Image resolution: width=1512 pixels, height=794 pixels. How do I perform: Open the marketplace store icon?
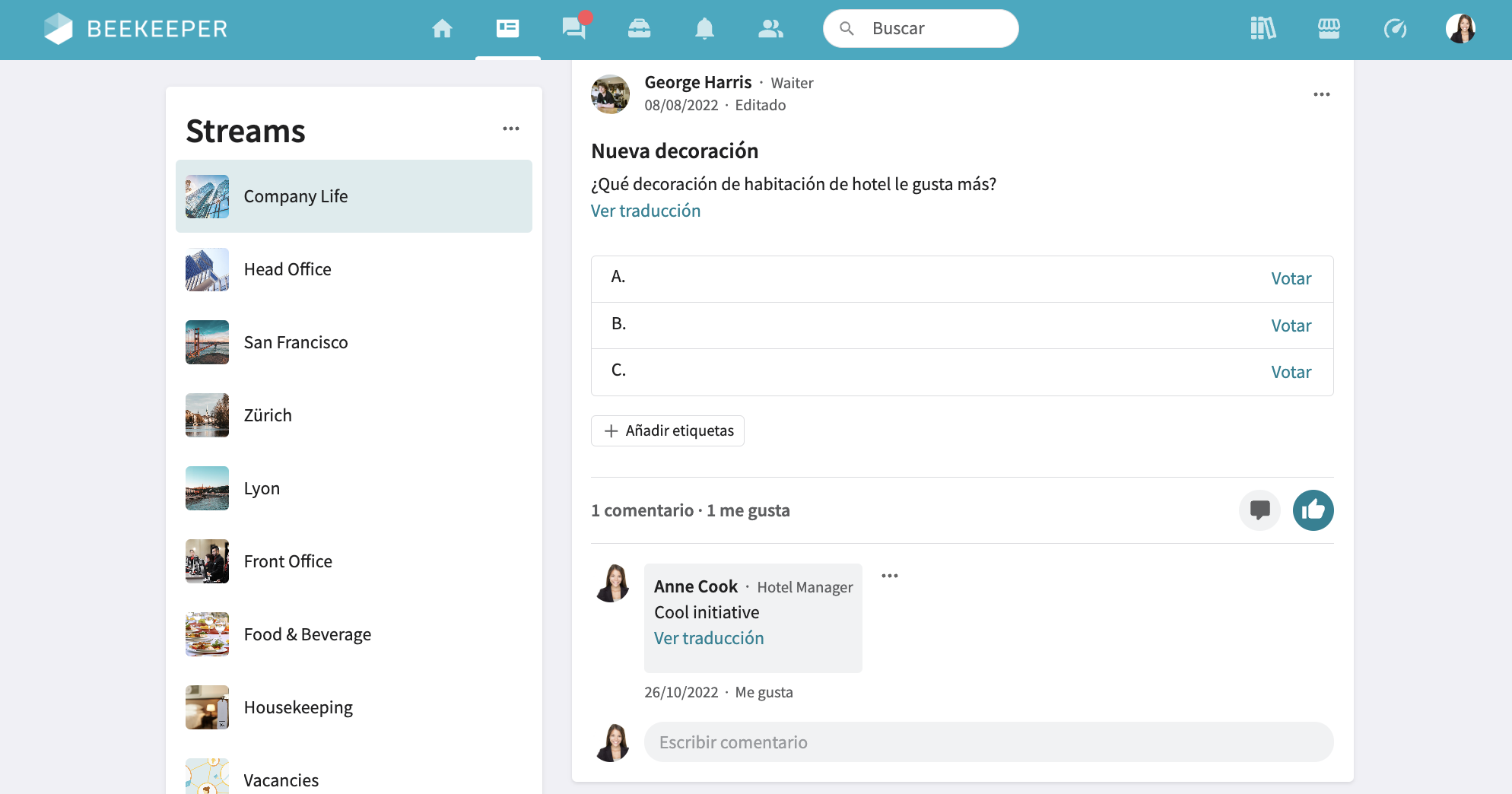pos(1329,29)
